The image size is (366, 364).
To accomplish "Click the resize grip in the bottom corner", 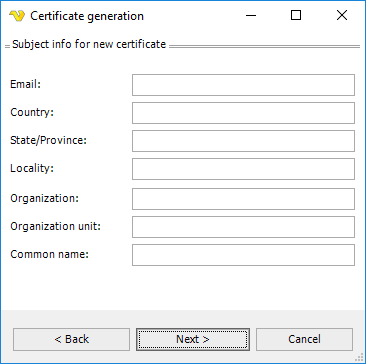I will (359, 357).
